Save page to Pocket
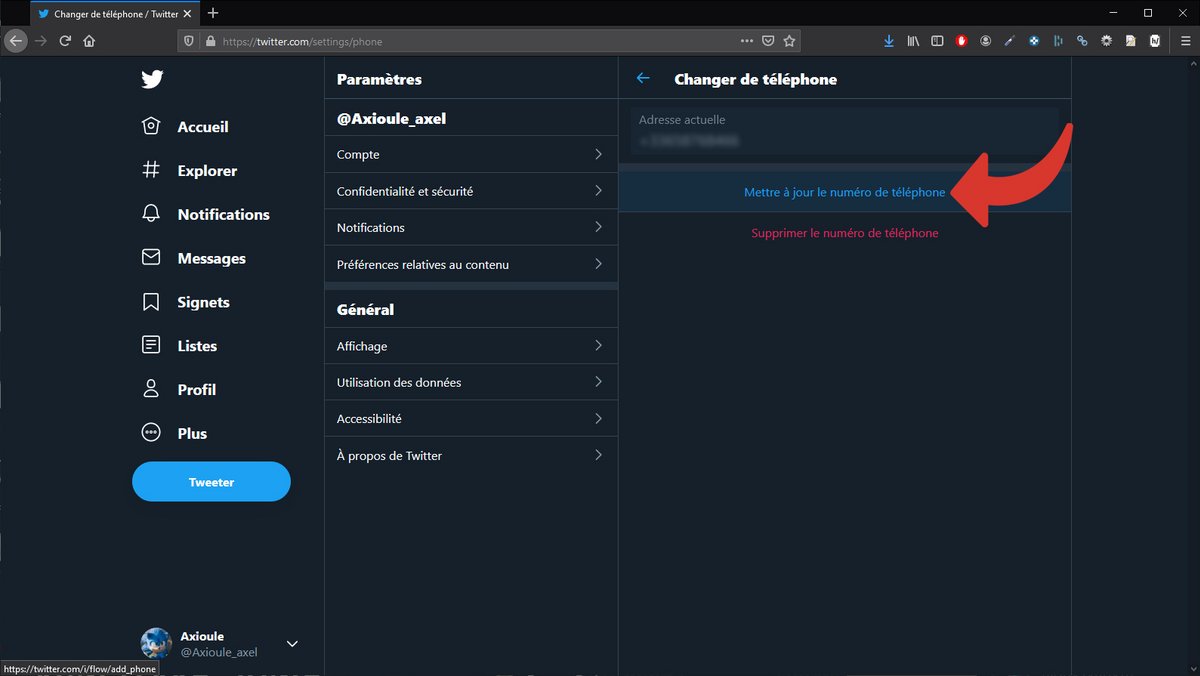 pos(768,41)
